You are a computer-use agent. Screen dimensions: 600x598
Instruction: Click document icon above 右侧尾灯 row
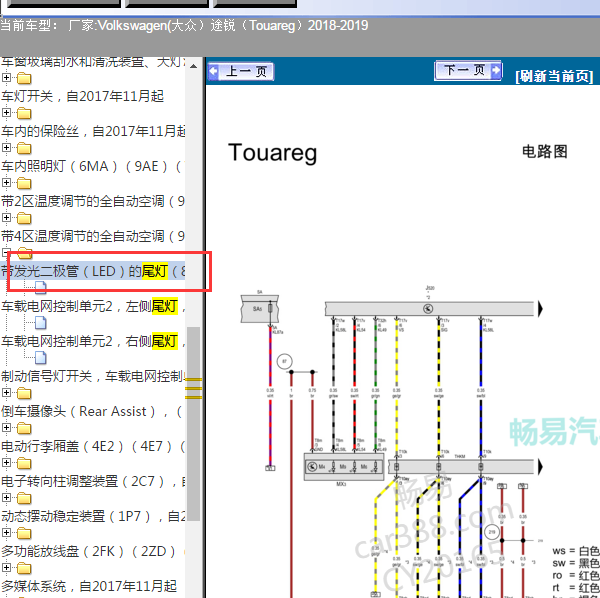pyautogui.click(x=41, y=323)
